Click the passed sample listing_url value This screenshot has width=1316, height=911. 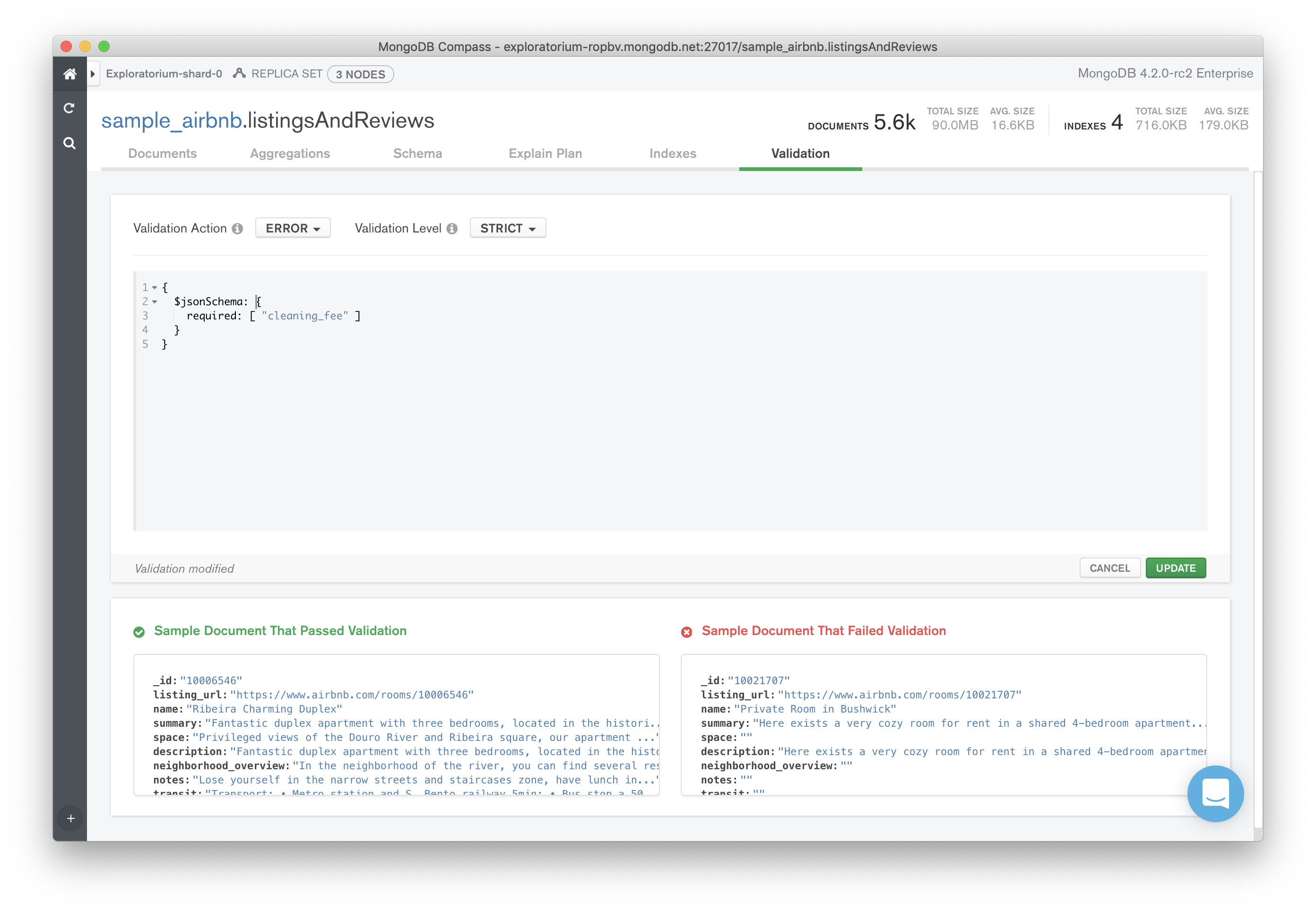click(x=352, y=695)
